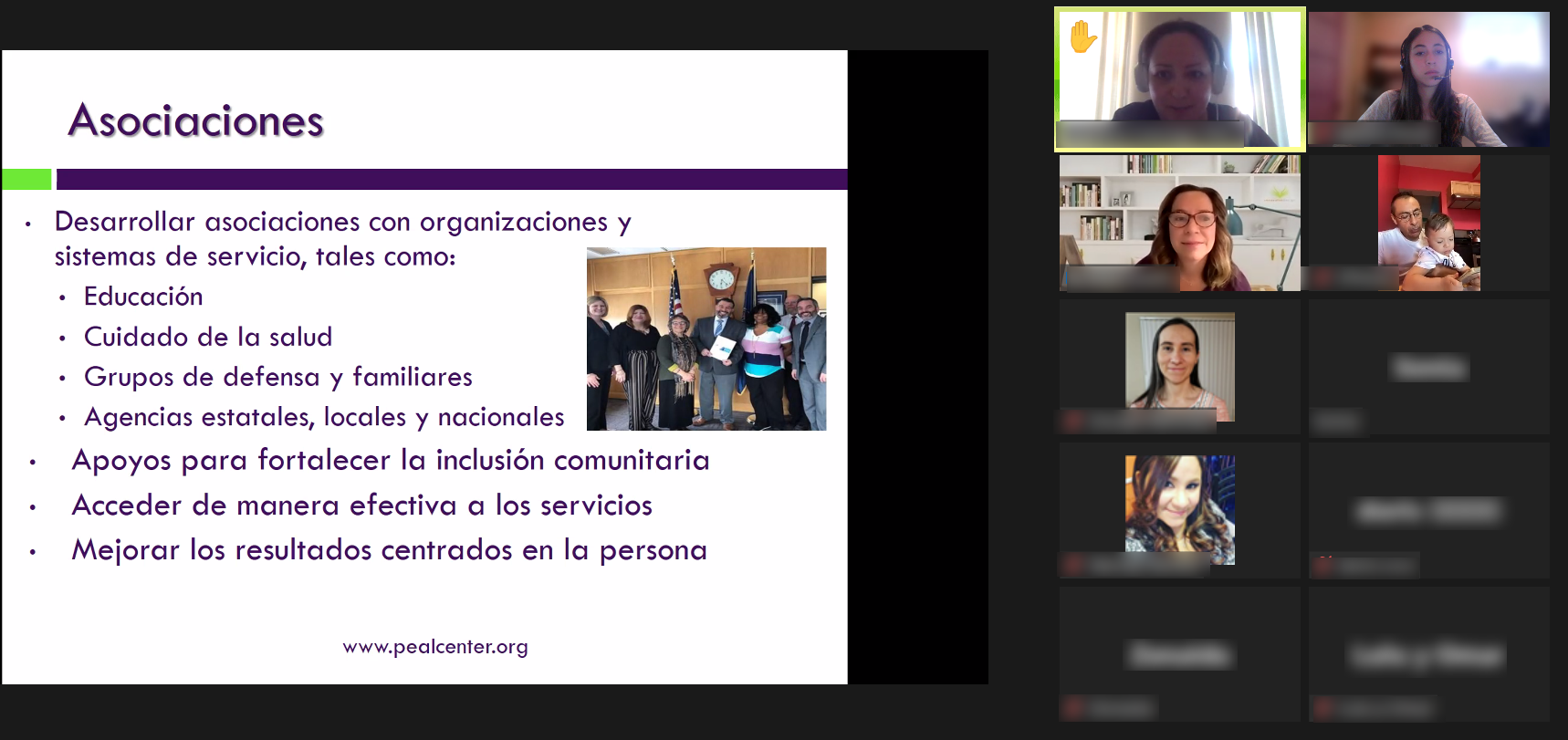Click the "Grupos de defensa y familiares" bullet
The image size is (1568, 740).
[x=278, y=377]
